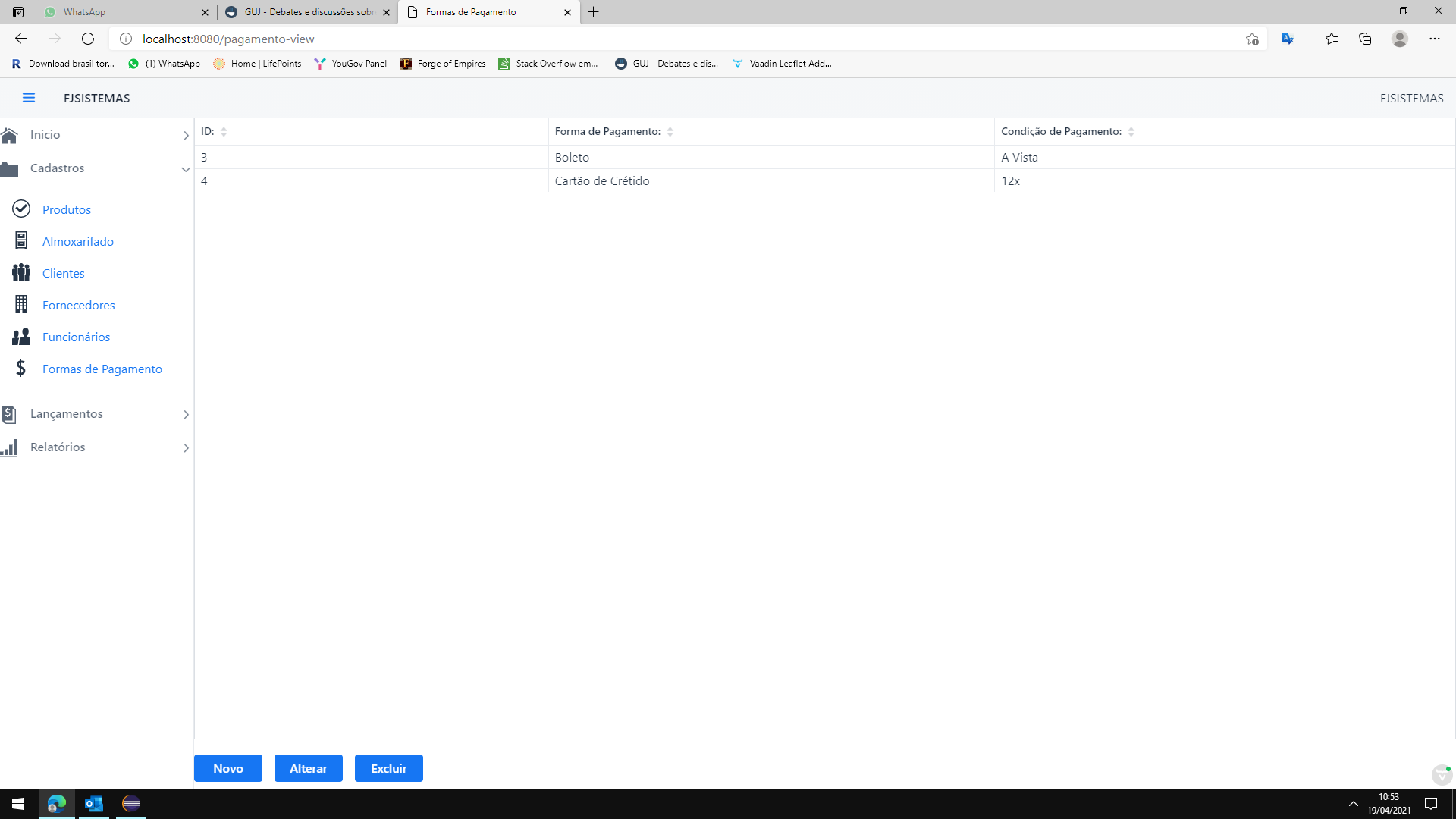Screen dimensions: 1456x819
Task: Click the Clientes group icon
Action: point(21,272)
